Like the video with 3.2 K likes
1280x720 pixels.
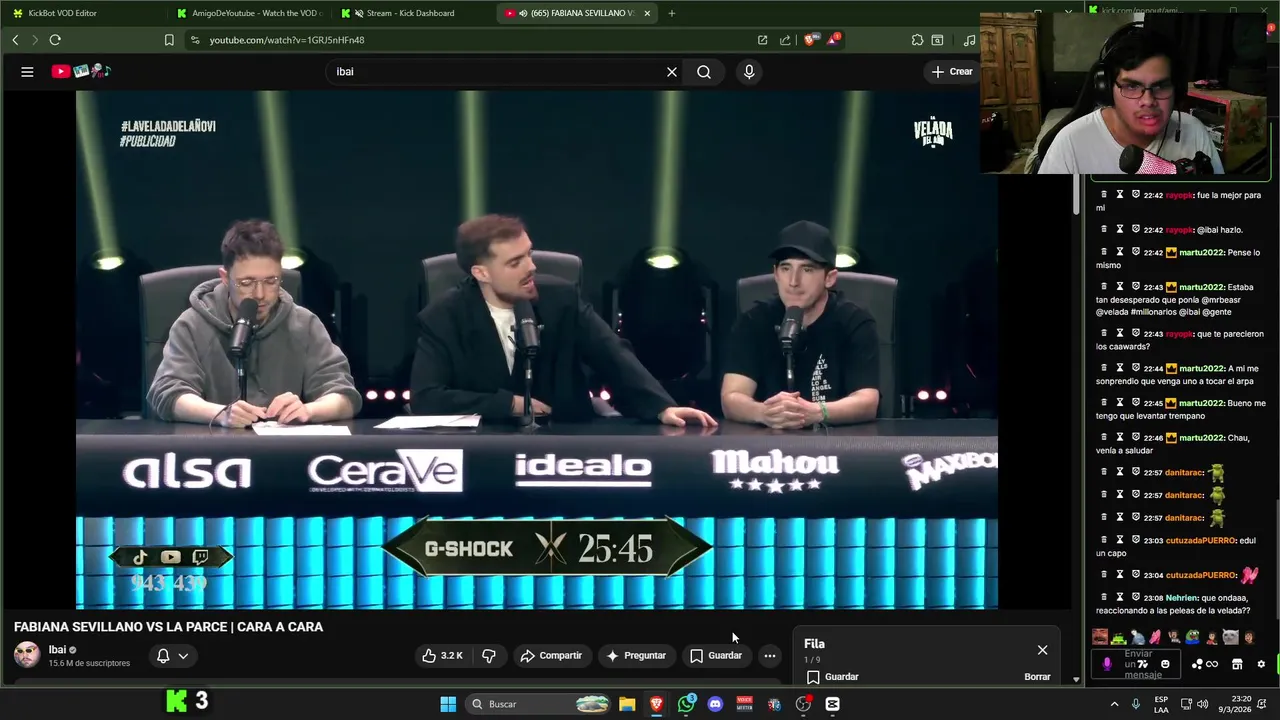442,656
